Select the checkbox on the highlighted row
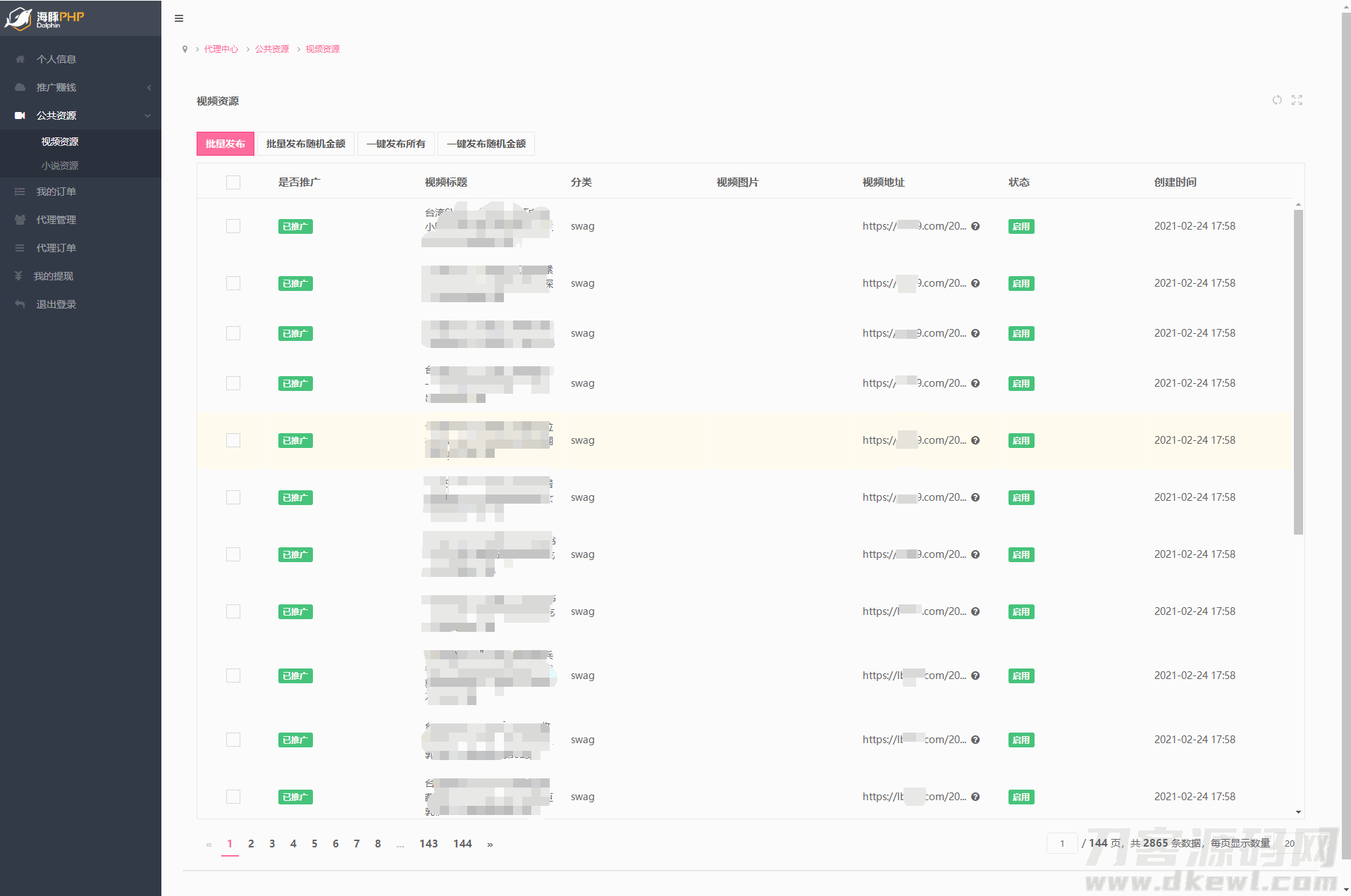 tap(233, 440)
